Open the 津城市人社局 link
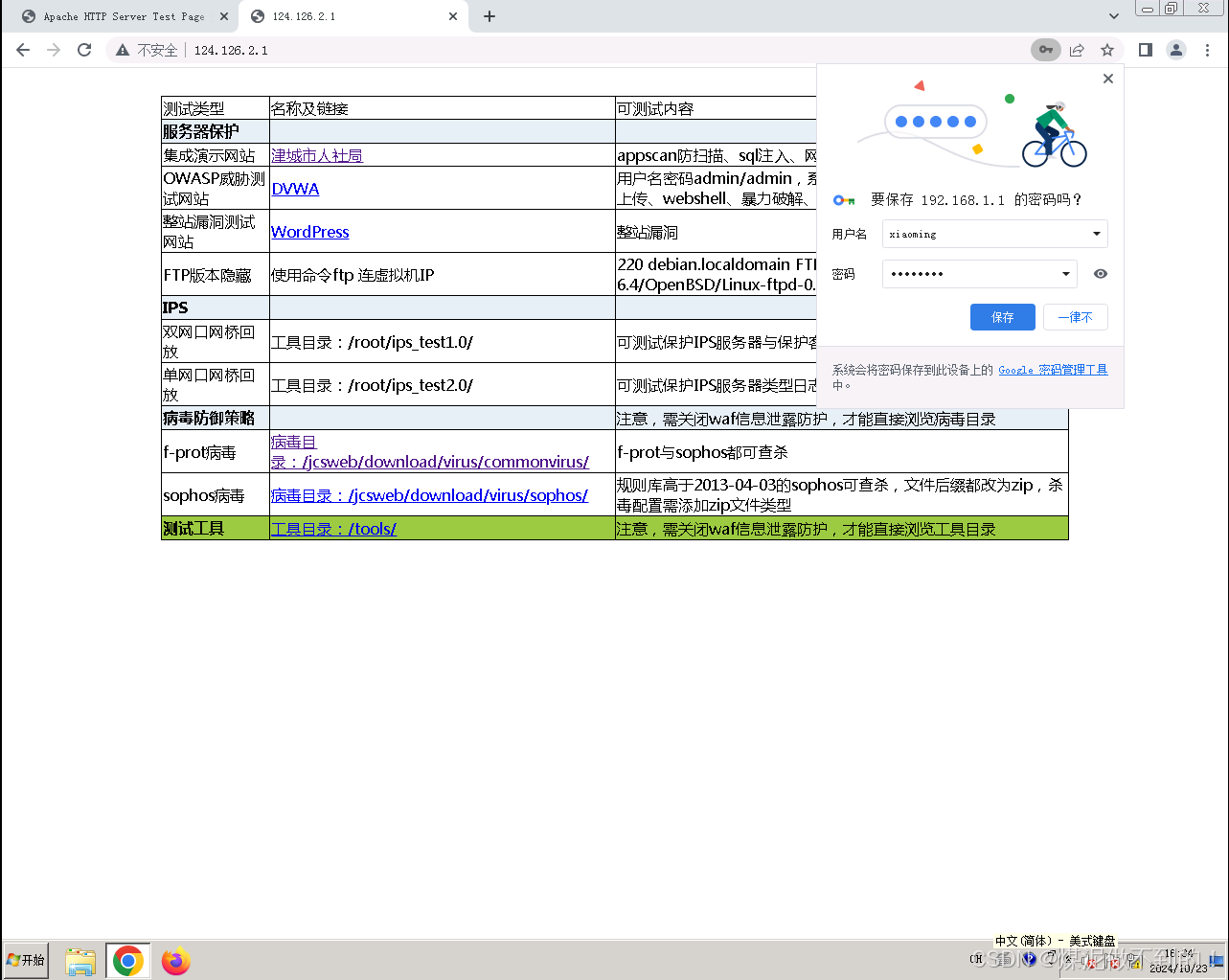 point(316,155)
